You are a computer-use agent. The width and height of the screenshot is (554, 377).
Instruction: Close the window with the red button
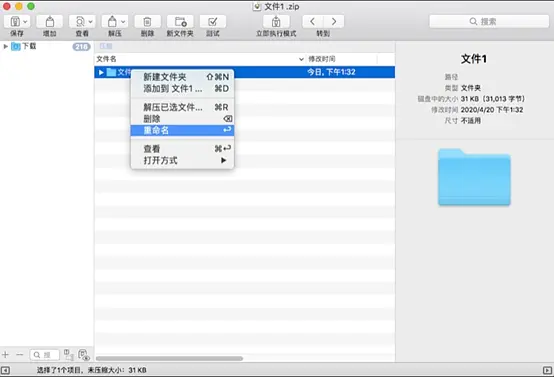click(x=7, y=6)
